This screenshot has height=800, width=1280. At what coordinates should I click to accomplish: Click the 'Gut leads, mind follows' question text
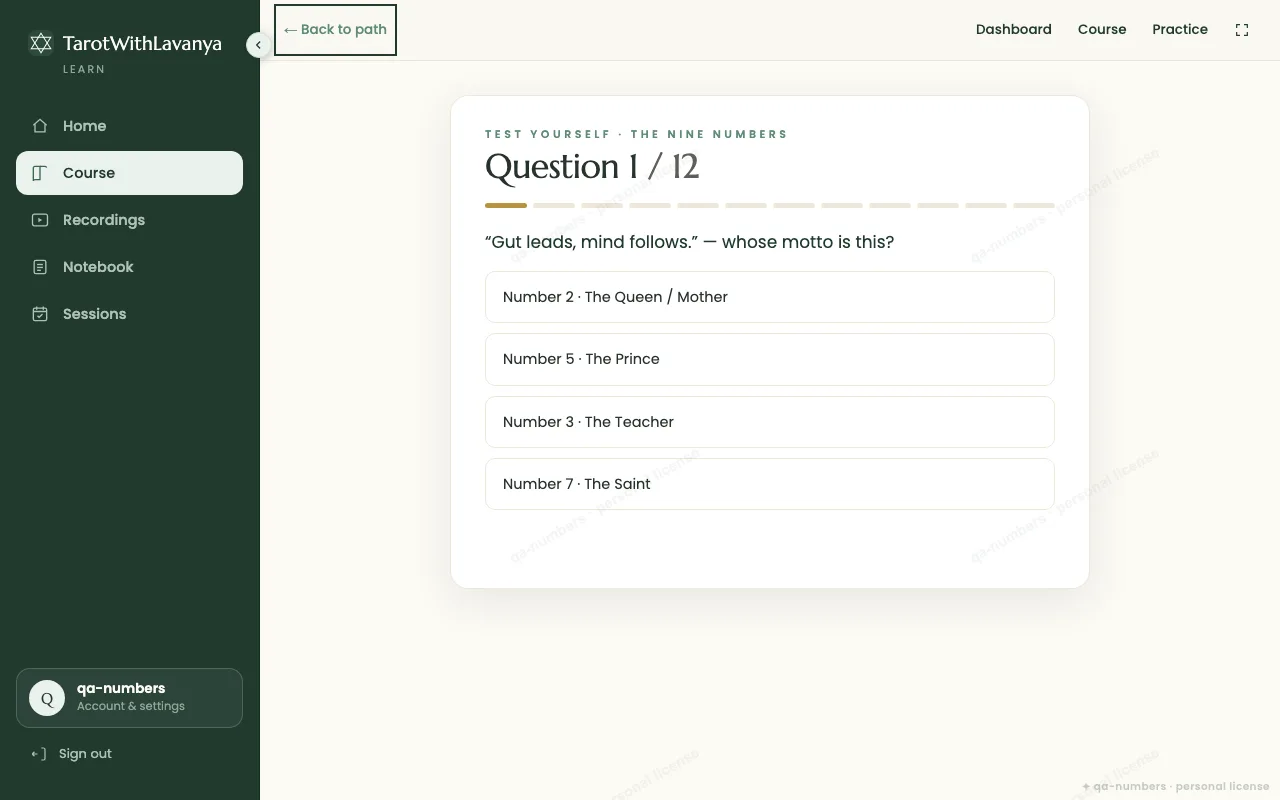pos(689,242)
